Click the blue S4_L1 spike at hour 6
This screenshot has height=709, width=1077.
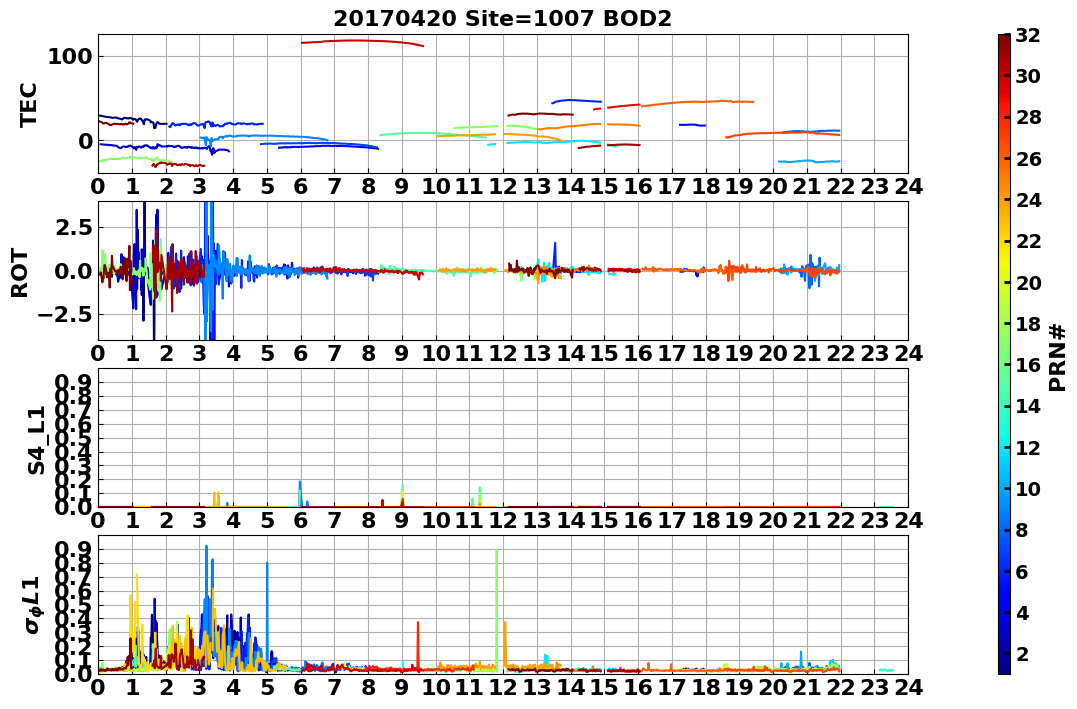[300, 493]
